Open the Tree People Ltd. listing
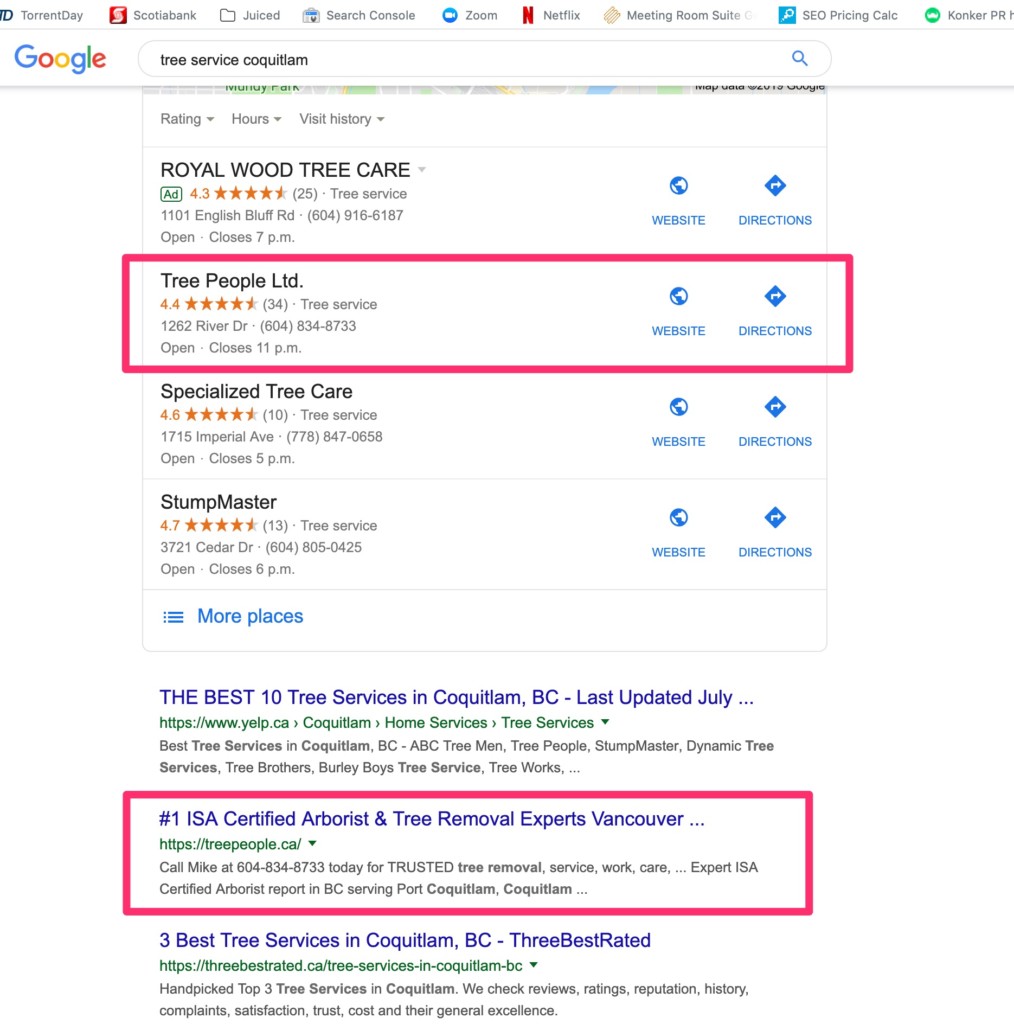1014x1024 pixels. coord(232,281)
